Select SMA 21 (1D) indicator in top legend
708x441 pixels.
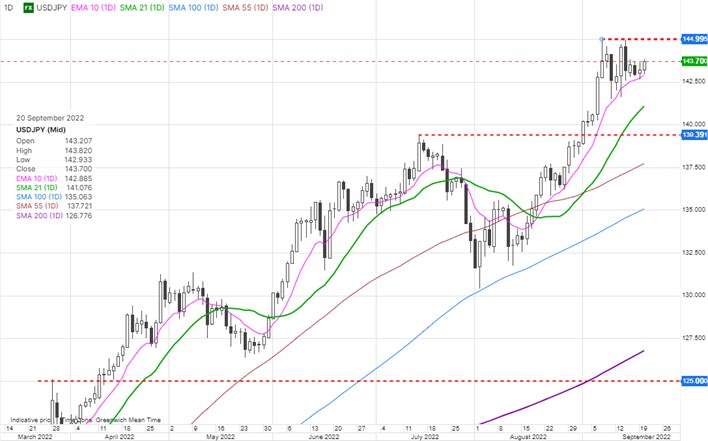(x=142, y=8)
